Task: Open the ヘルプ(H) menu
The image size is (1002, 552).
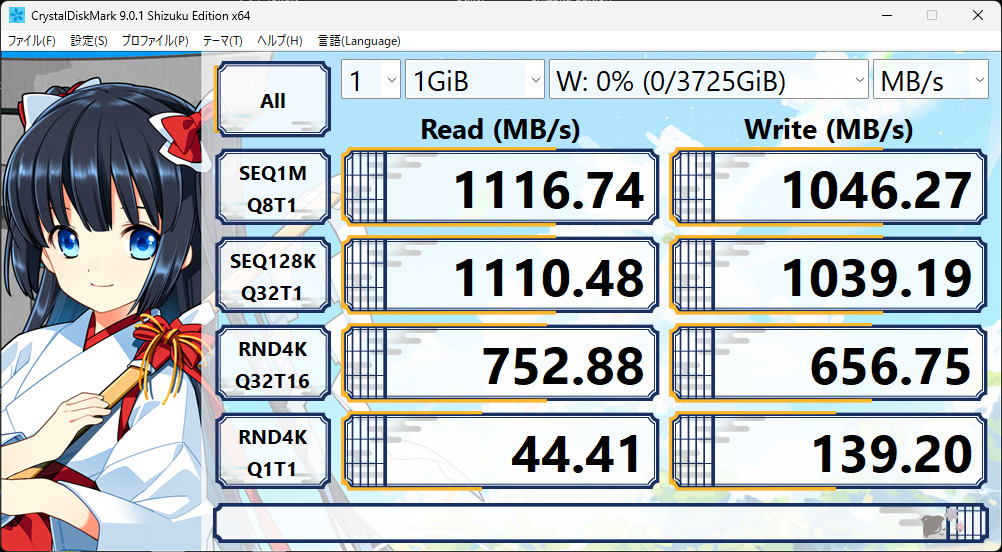Action: tap(280, 41)
